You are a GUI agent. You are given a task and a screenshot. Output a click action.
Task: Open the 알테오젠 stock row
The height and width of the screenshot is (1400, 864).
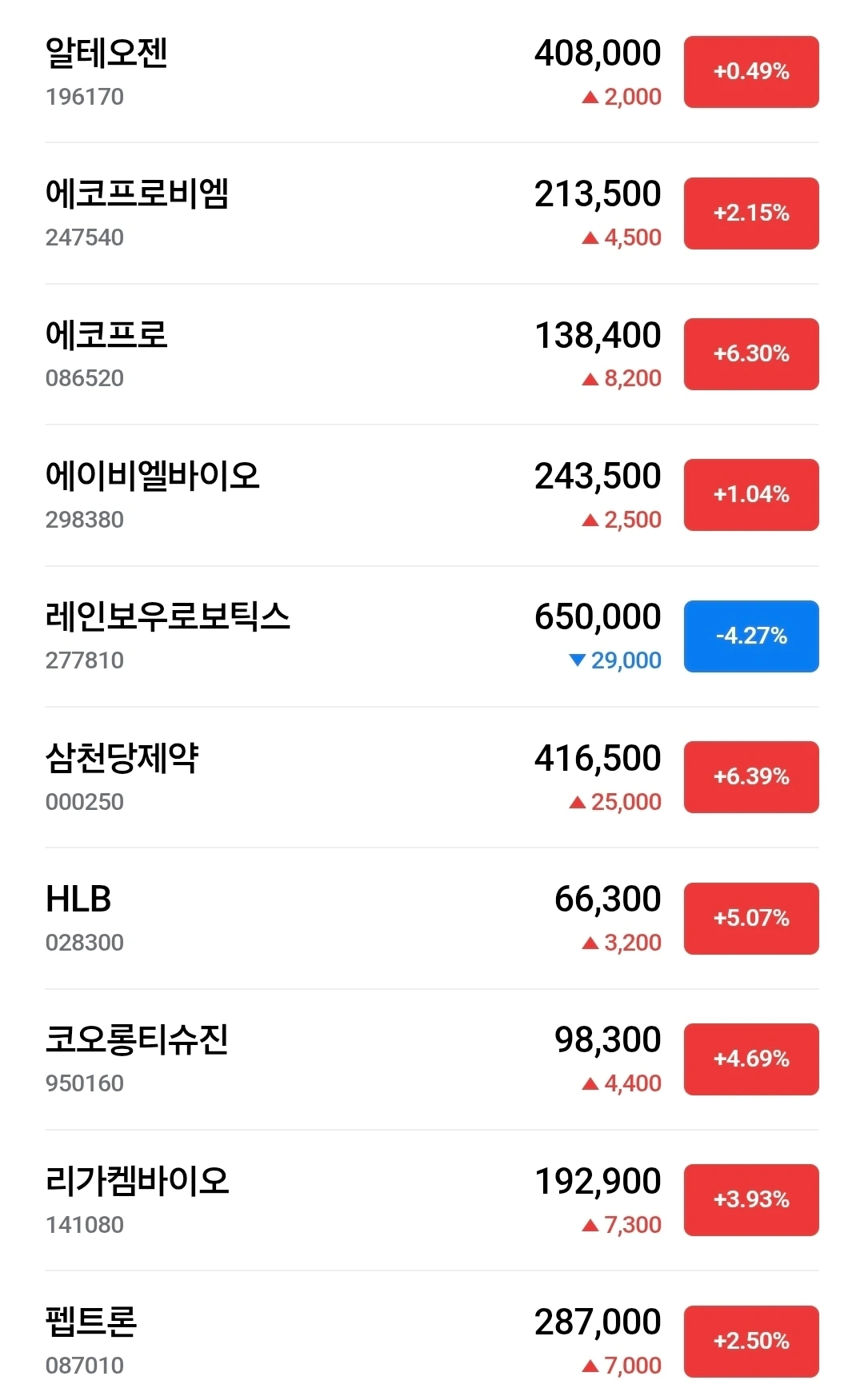coord(432,72)
